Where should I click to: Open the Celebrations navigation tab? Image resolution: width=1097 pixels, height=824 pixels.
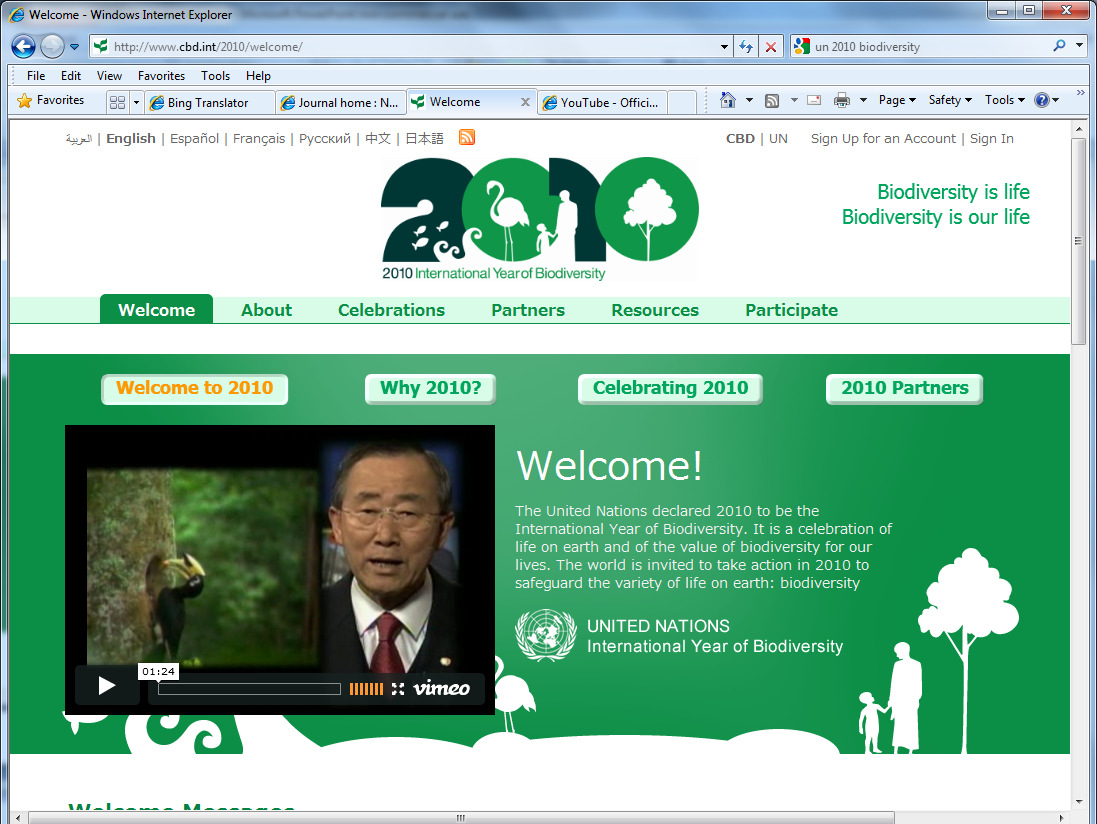391,310
